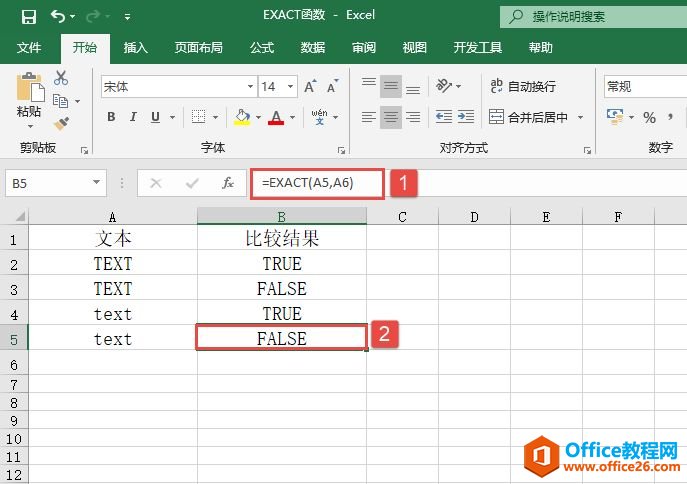687x484 pixels.
Task: Click the font color red A swatch
Action: pos(276,118)
